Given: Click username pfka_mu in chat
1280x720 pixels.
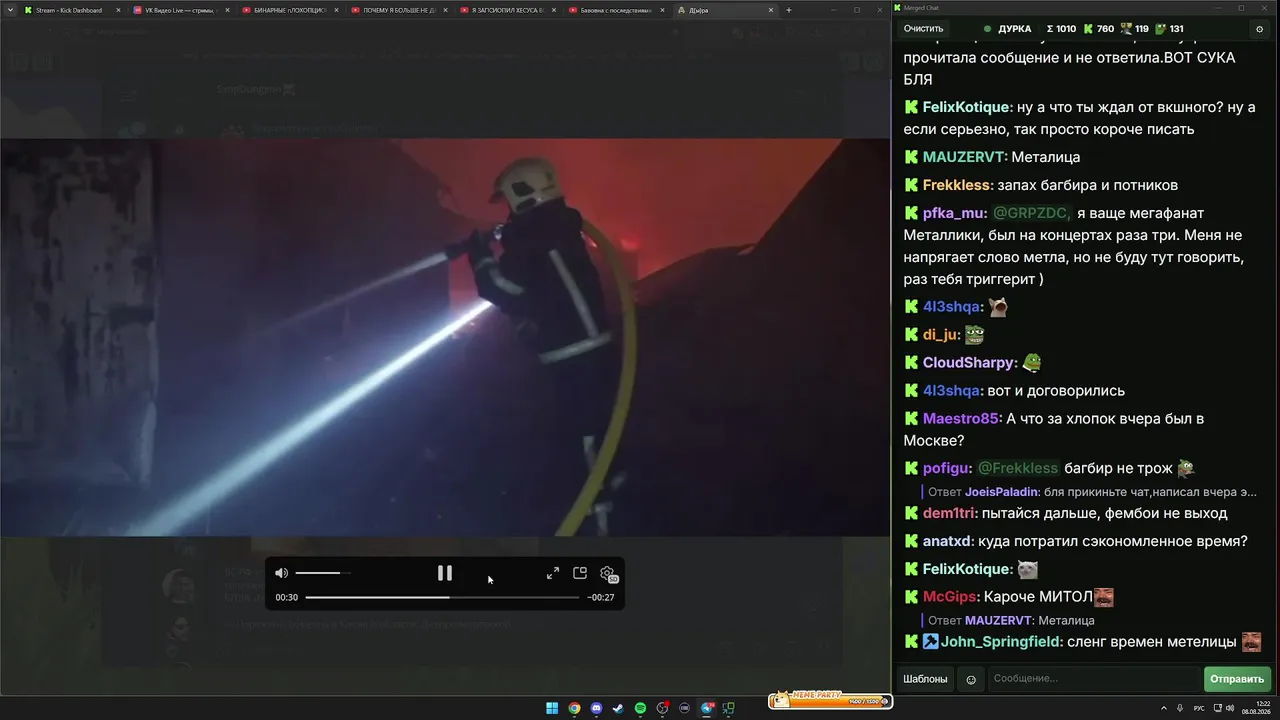Looking at the screenshot, I should click(x=953, y=213).
